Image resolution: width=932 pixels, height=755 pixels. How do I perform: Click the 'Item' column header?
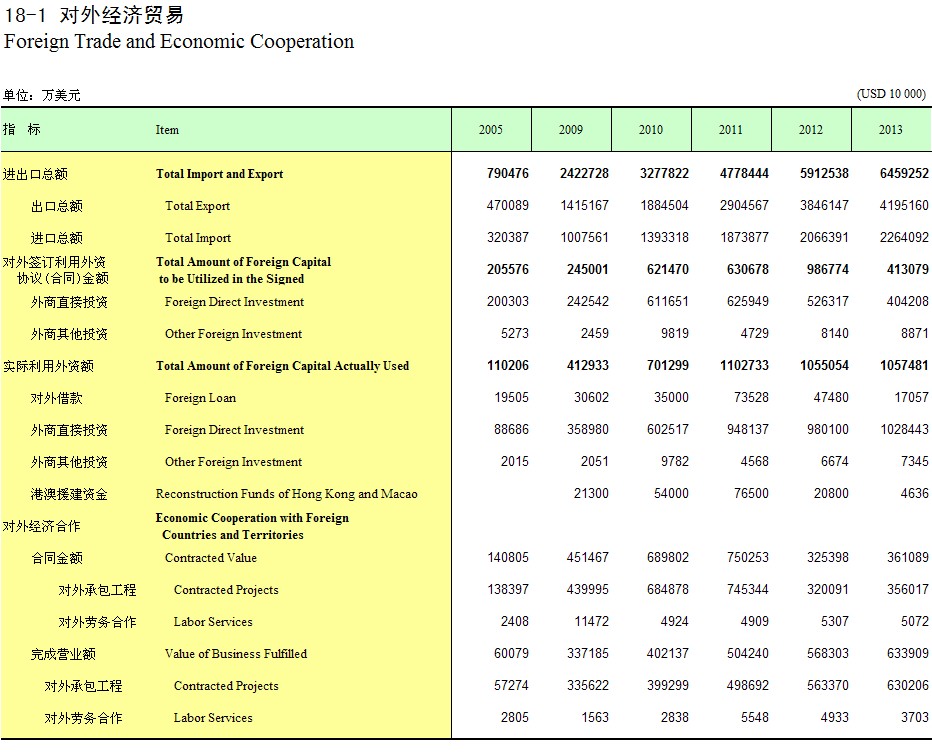(167, 130)
